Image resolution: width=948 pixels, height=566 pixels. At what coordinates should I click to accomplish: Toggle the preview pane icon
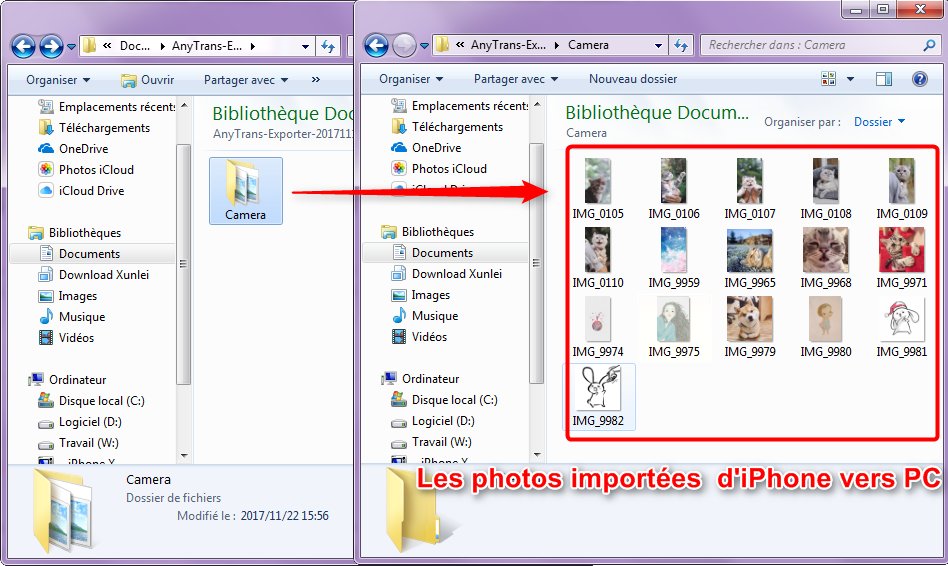[884, 79]
